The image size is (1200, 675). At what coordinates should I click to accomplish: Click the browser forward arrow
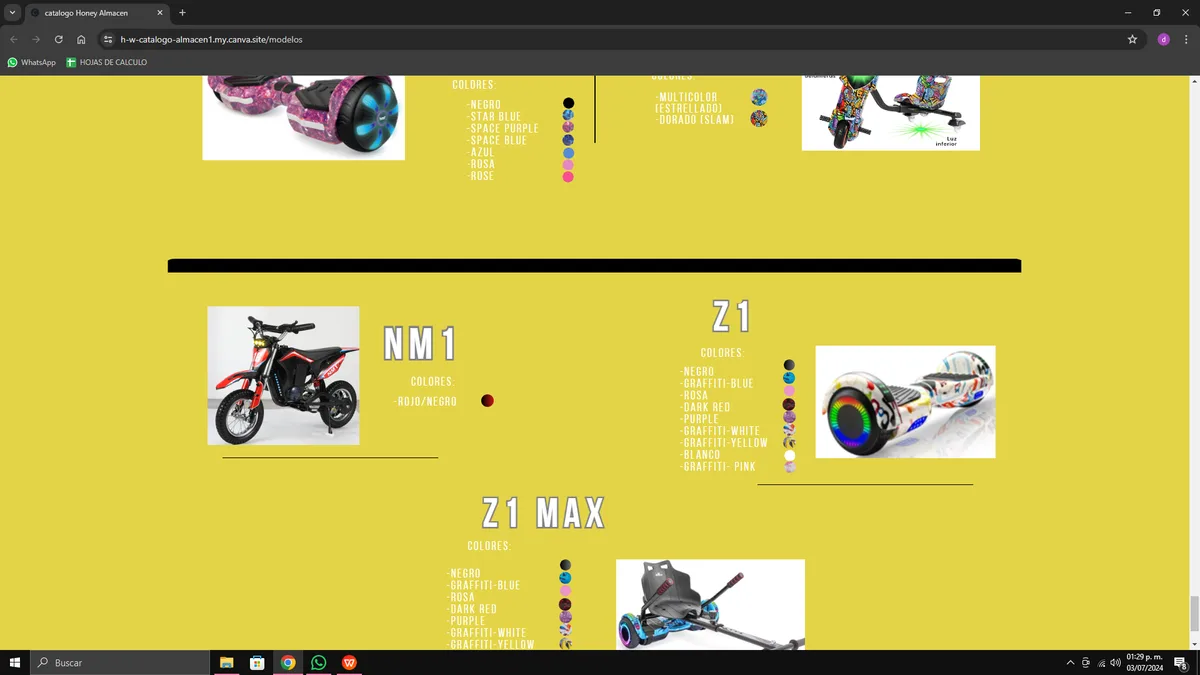click(x=36, y=40)
